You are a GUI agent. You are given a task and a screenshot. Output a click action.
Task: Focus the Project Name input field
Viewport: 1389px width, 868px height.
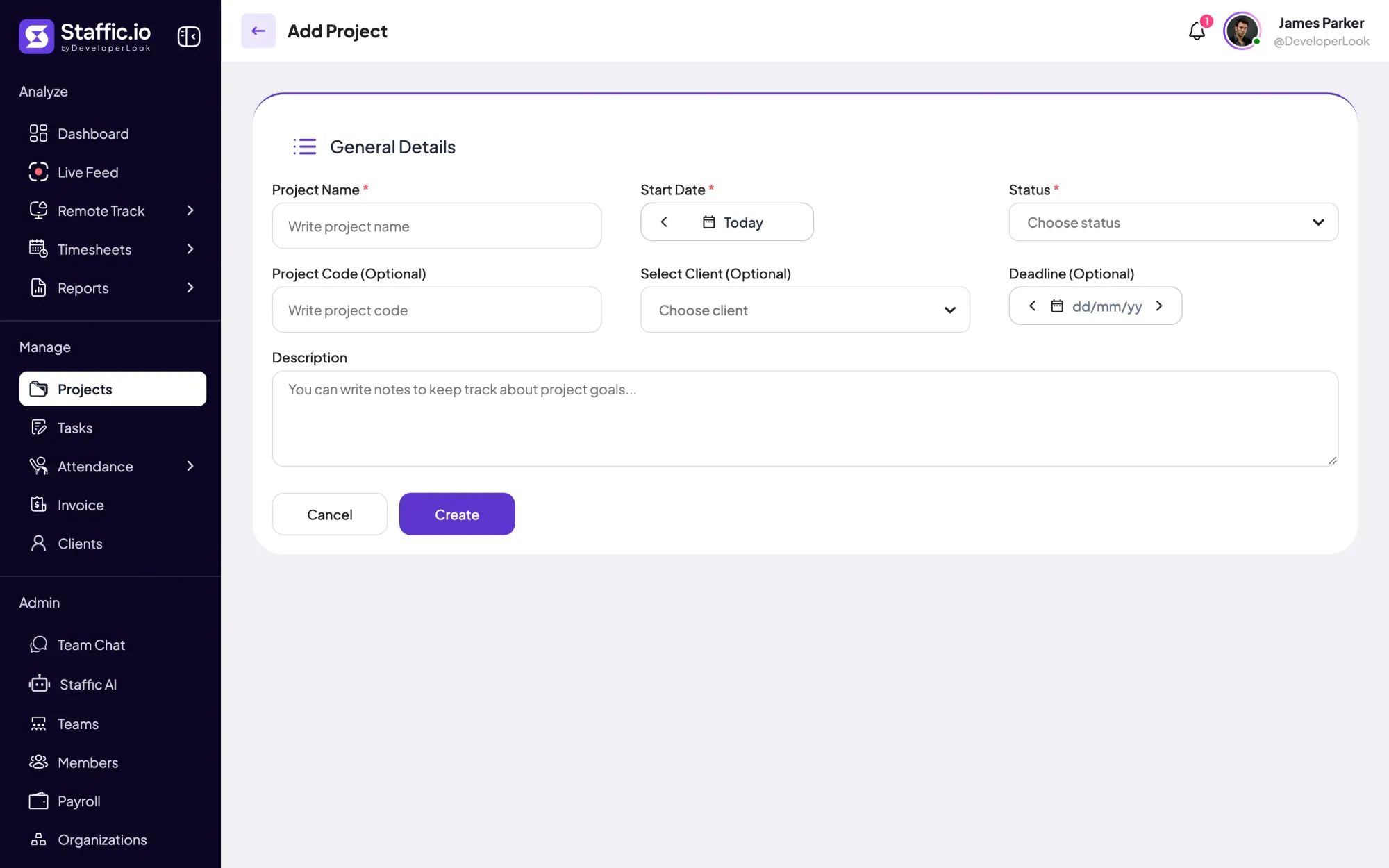437,226
